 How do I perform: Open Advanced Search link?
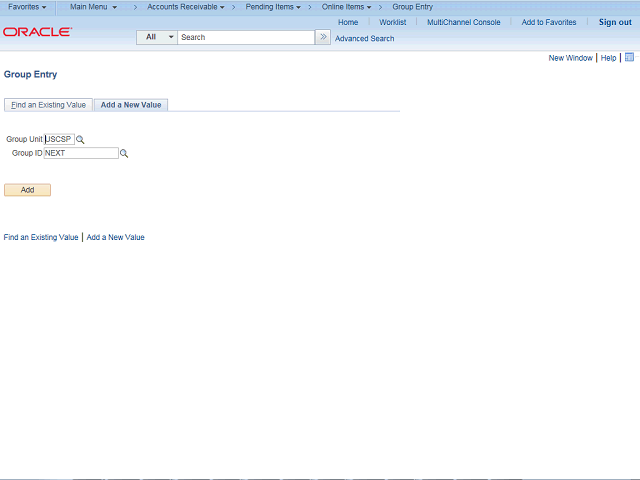pos(364,38)
